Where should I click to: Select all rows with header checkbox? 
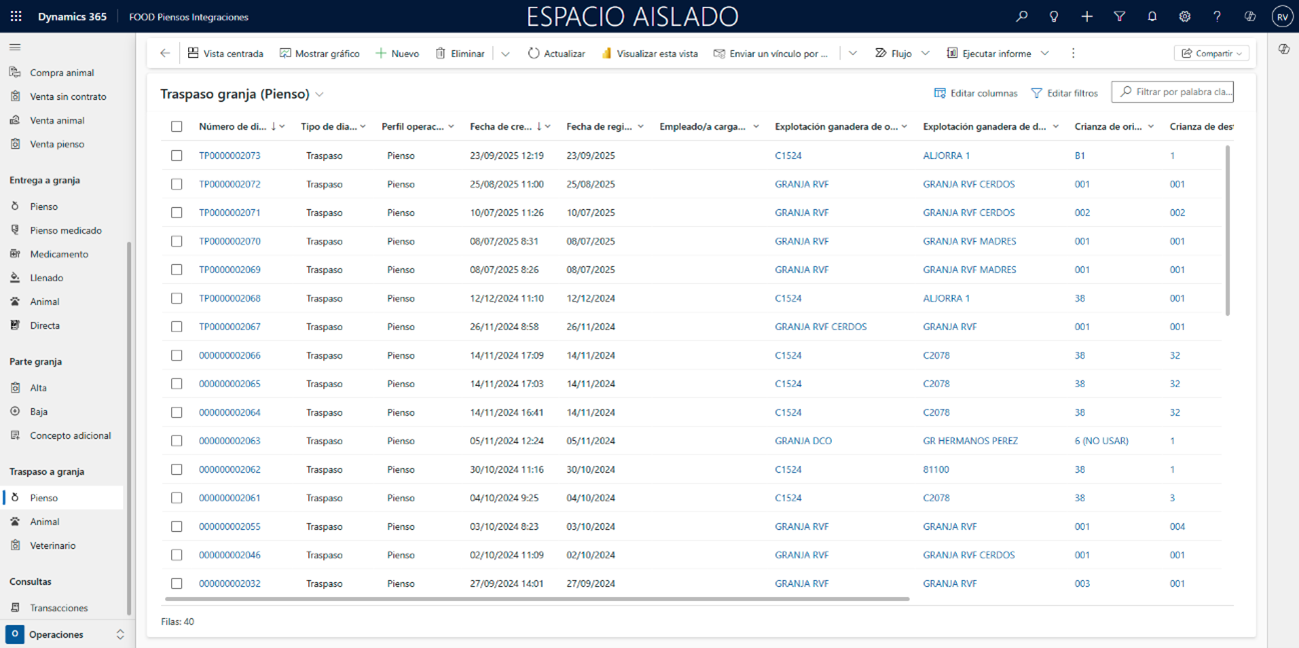coord(177,127)
